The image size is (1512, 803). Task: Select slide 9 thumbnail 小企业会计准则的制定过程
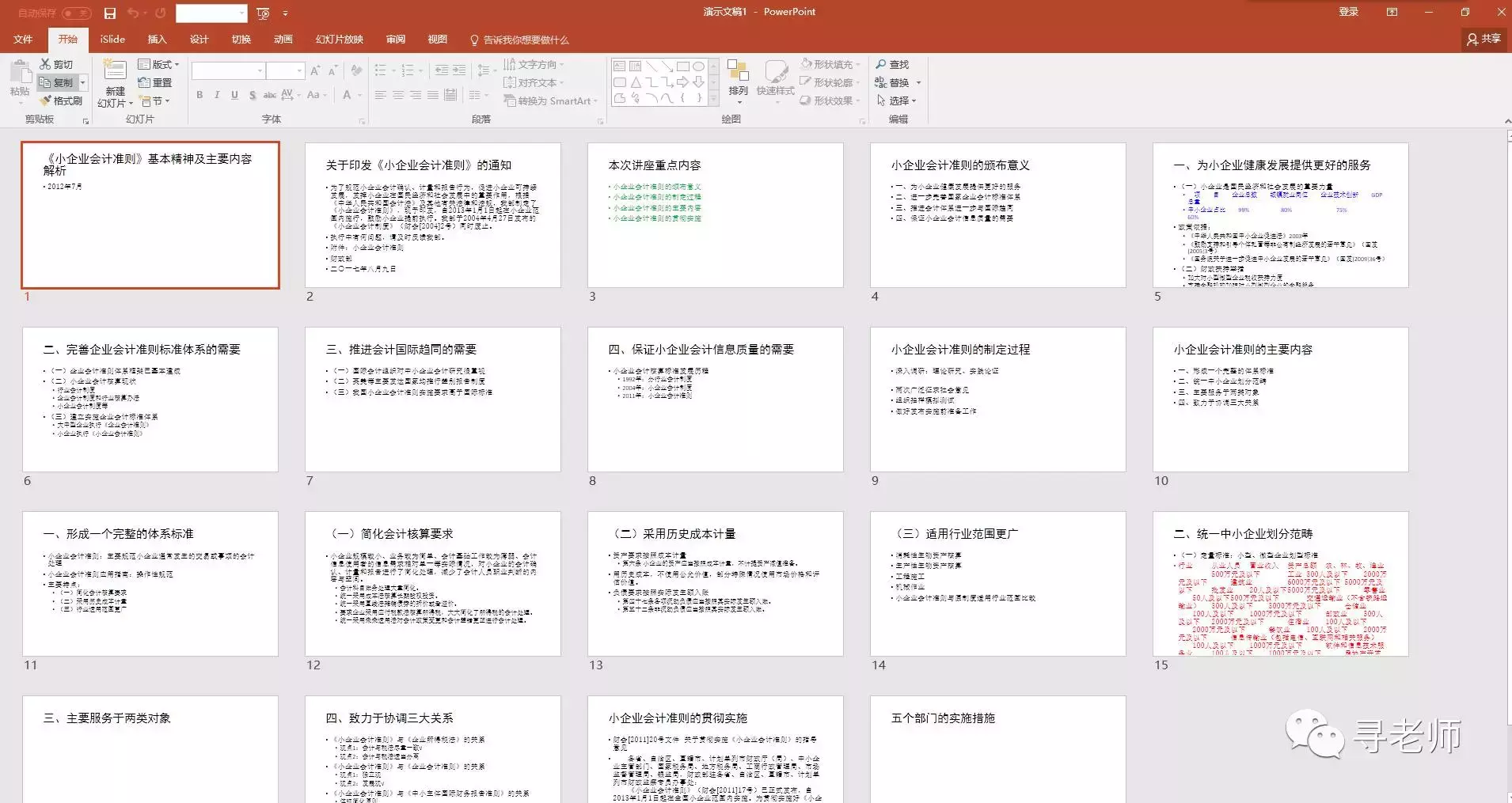997,400
